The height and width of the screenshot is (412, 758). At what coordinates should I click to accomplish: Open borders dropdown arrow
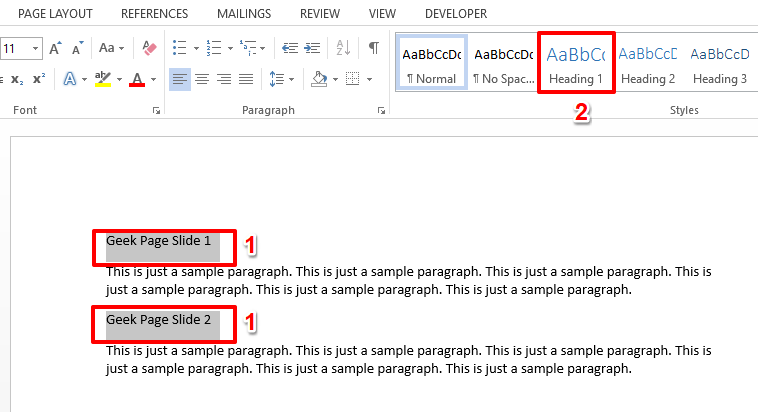pos(369,79)
